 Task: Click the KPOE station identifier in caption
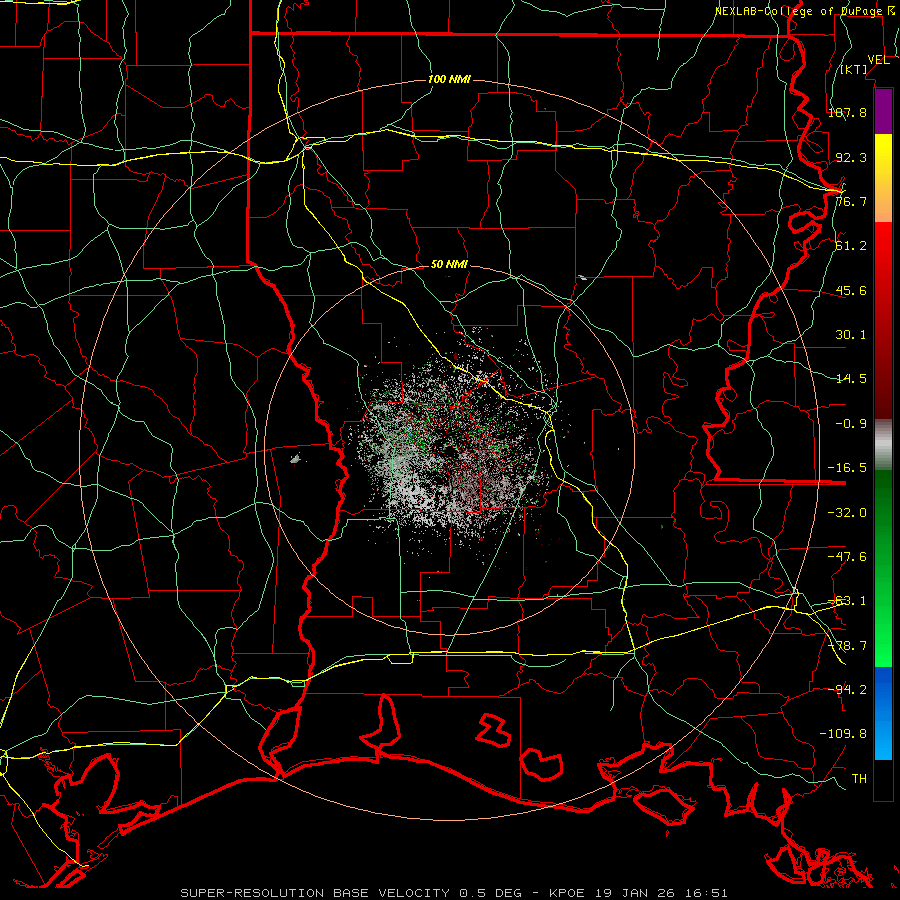[567, 893]
